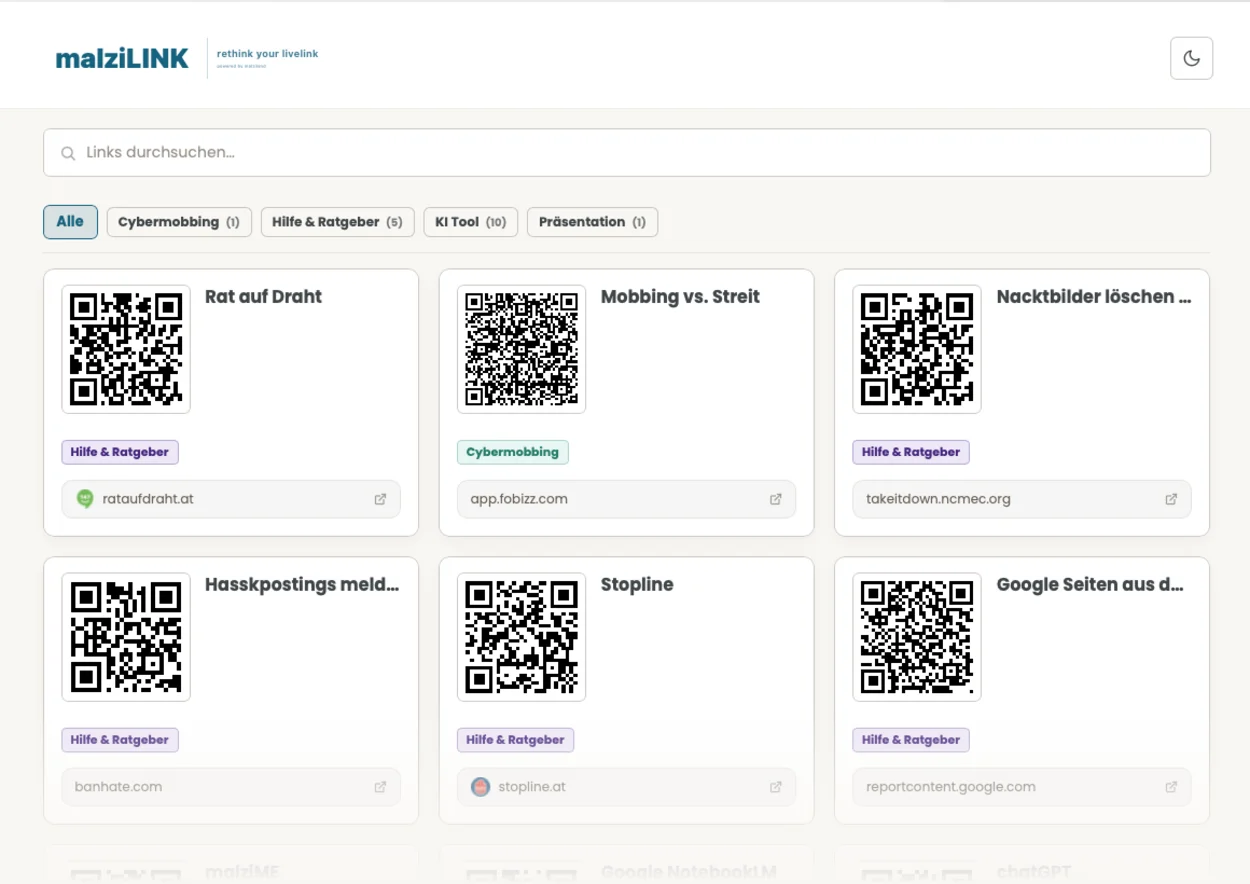Open the stopline.at link
This screenshot has height=884, width=1250.
pyautogui.click(x=626, y=787)
